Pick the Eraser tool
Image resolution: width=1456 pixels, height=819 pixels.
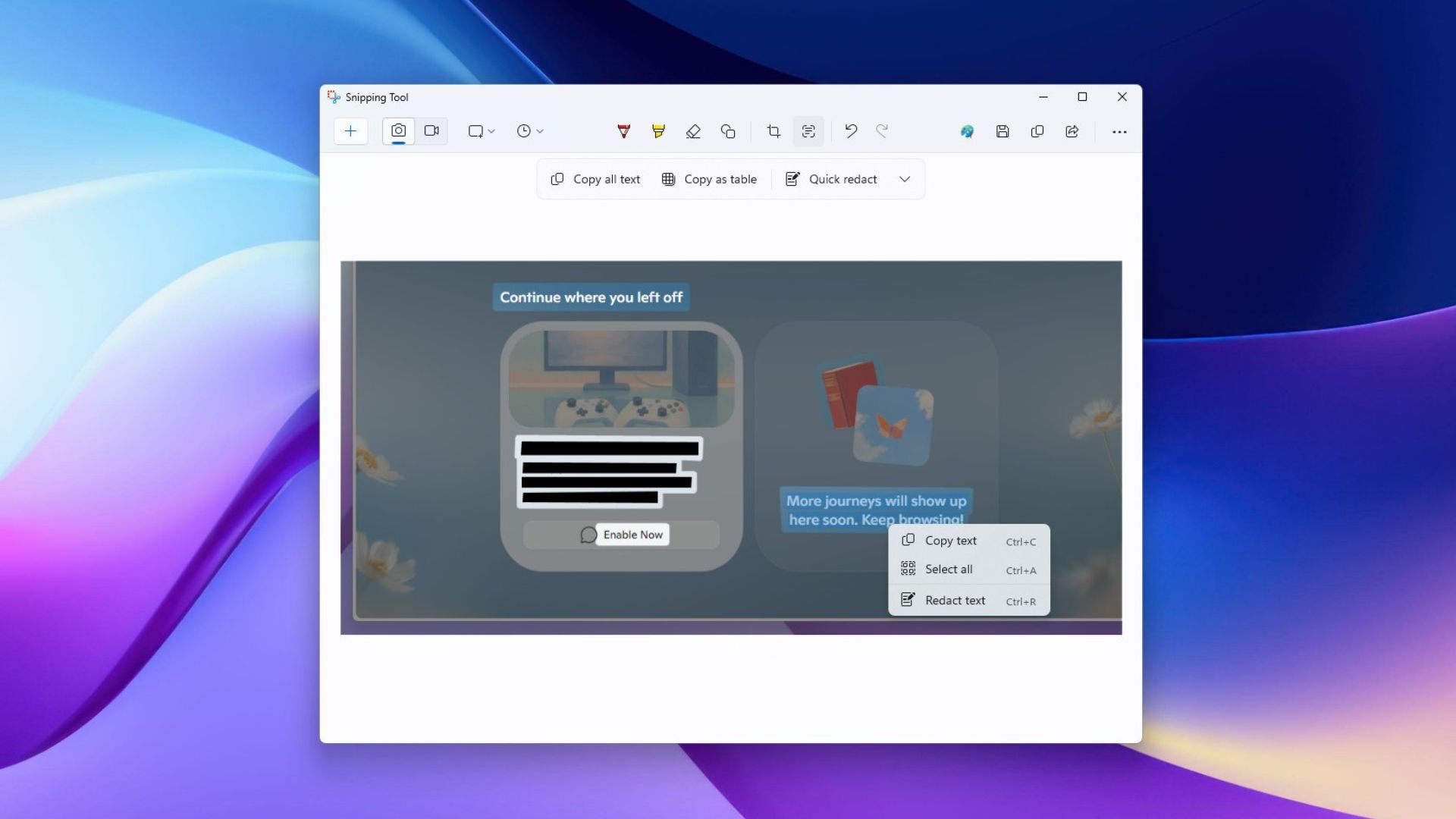pos(693,130)
